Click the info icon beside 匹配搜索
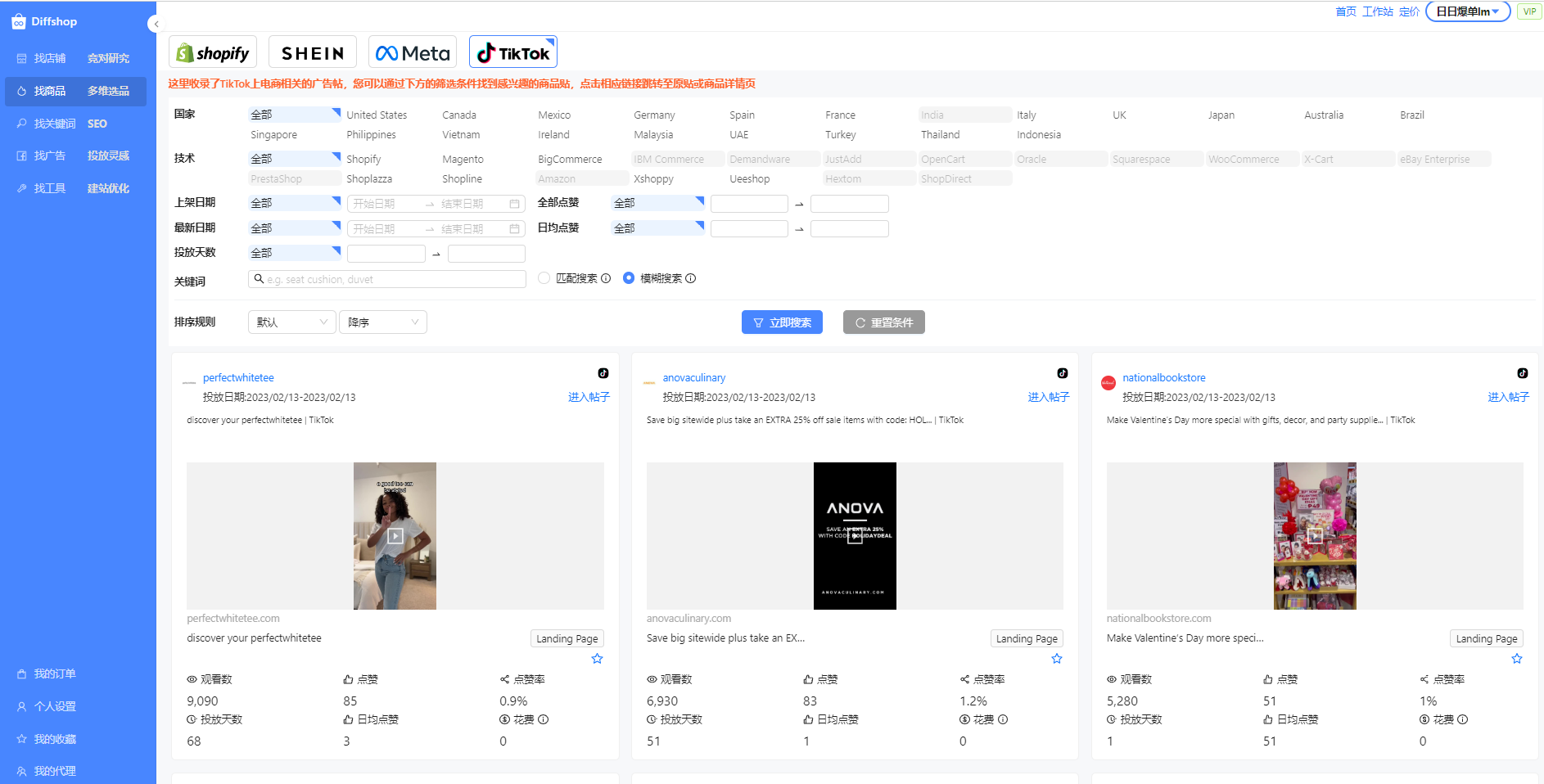The width and height of the screenshot is (1544, 784). pyautogui.click(x=606, y=278)
